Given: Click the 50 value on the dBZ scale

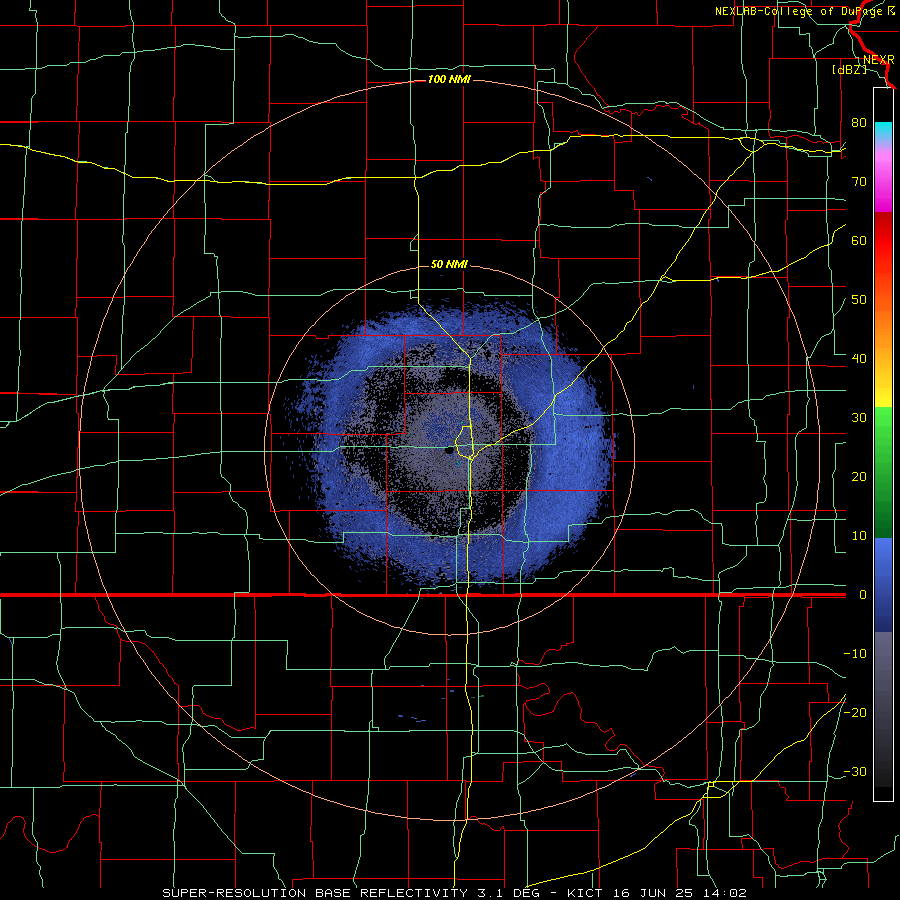Looking at the screenshot, I should tap(859, 300).
